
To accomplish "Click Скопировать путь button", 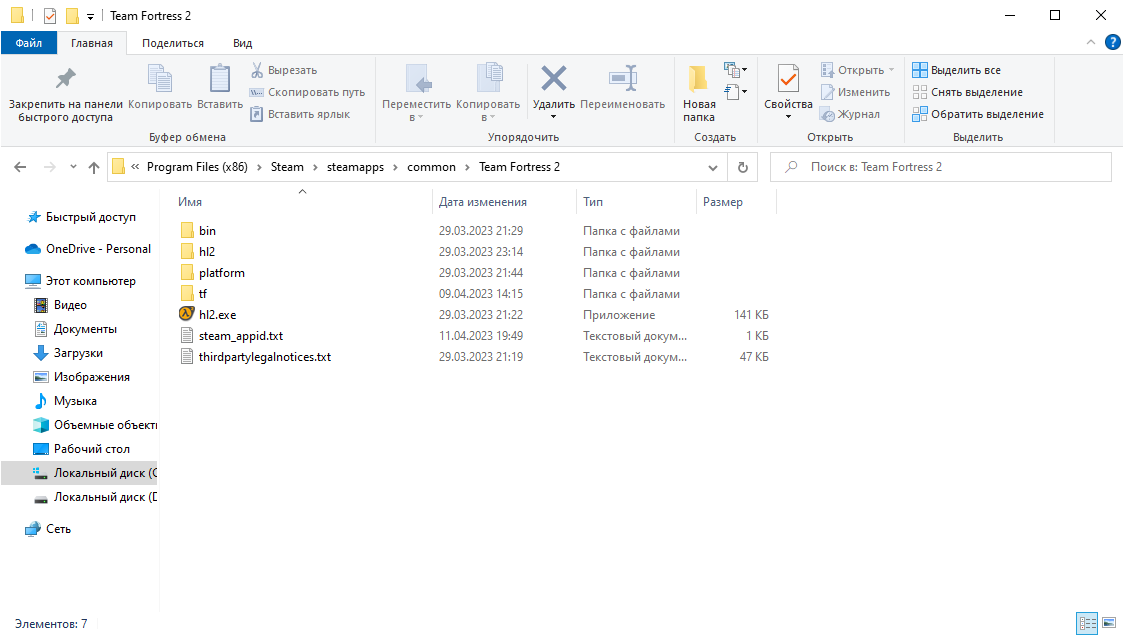I will 307,92.
